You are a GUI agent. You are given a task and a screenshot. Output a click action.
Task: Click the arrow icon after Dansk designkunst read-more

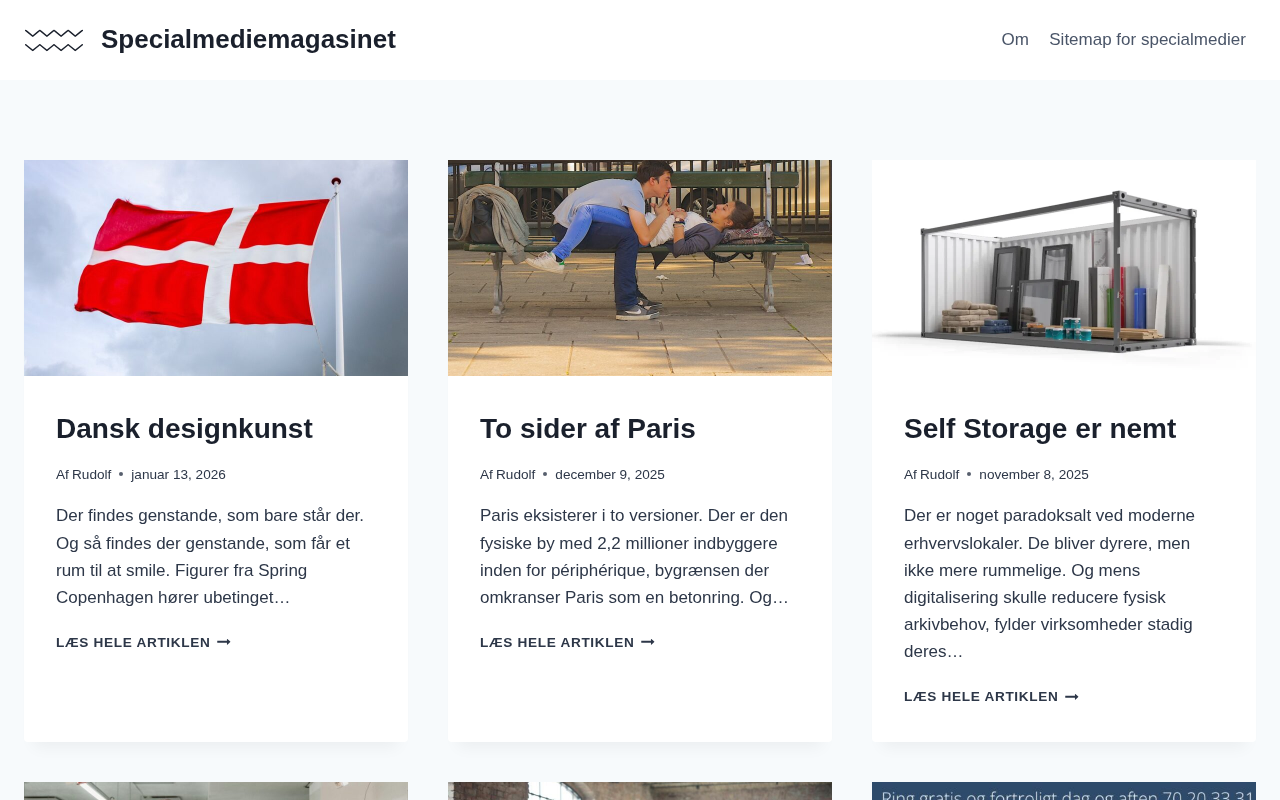(224, 642)
